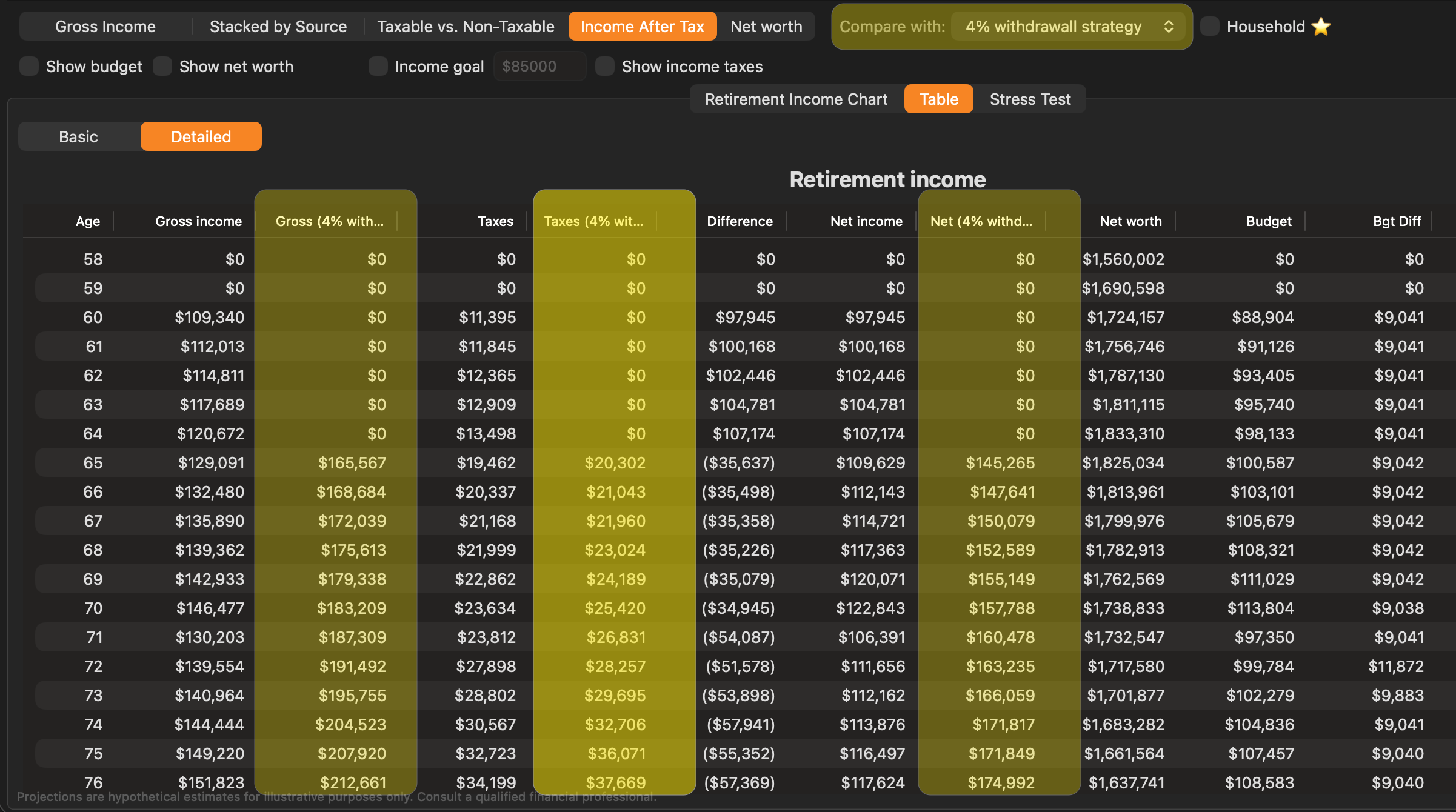Click gross income $109,340 cell

click(x=209, y=317)
